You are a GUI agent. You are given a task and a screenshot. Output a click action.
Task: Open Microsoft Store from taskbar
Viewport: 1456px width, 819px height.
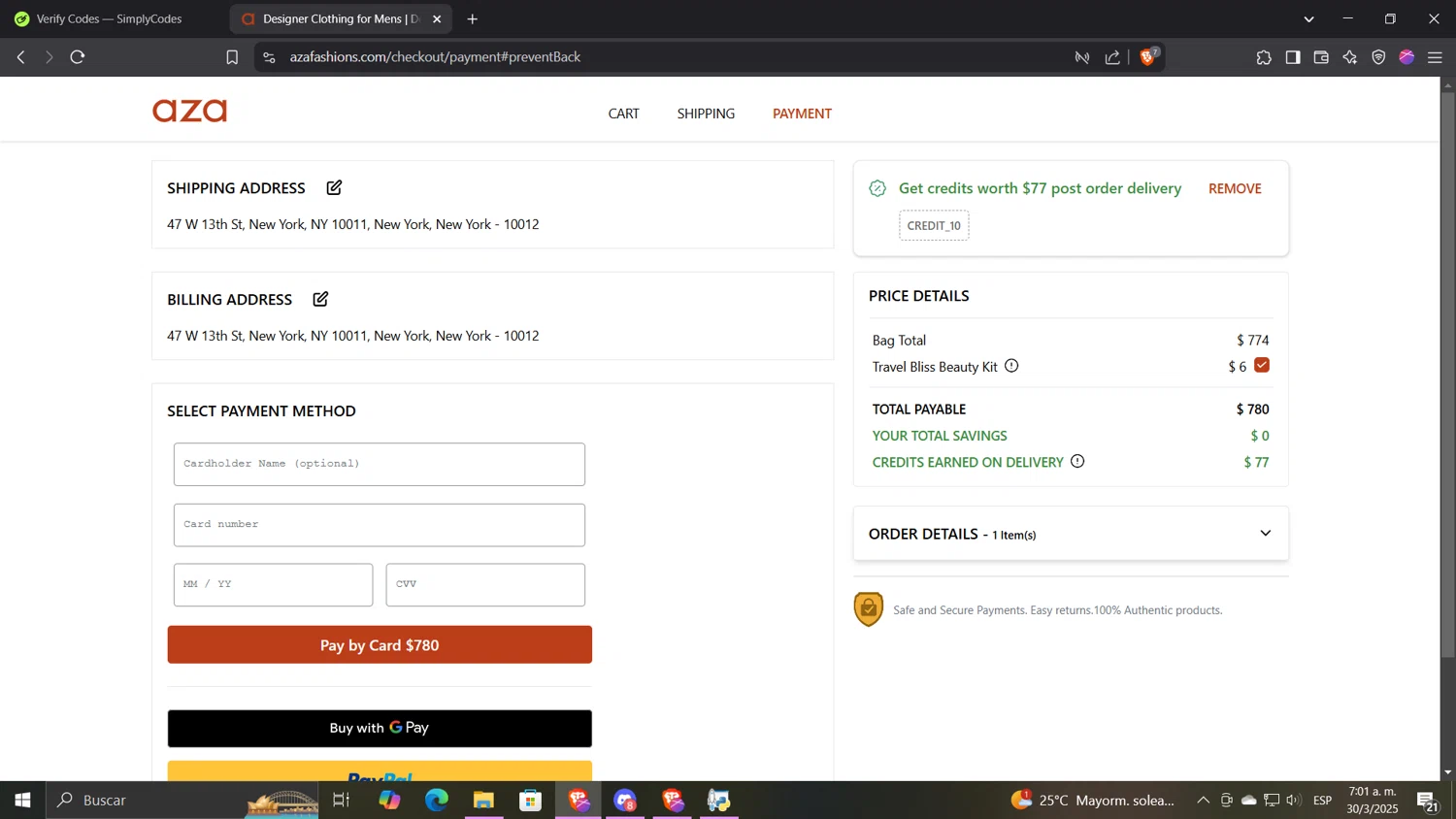click(x=530, y=800)
